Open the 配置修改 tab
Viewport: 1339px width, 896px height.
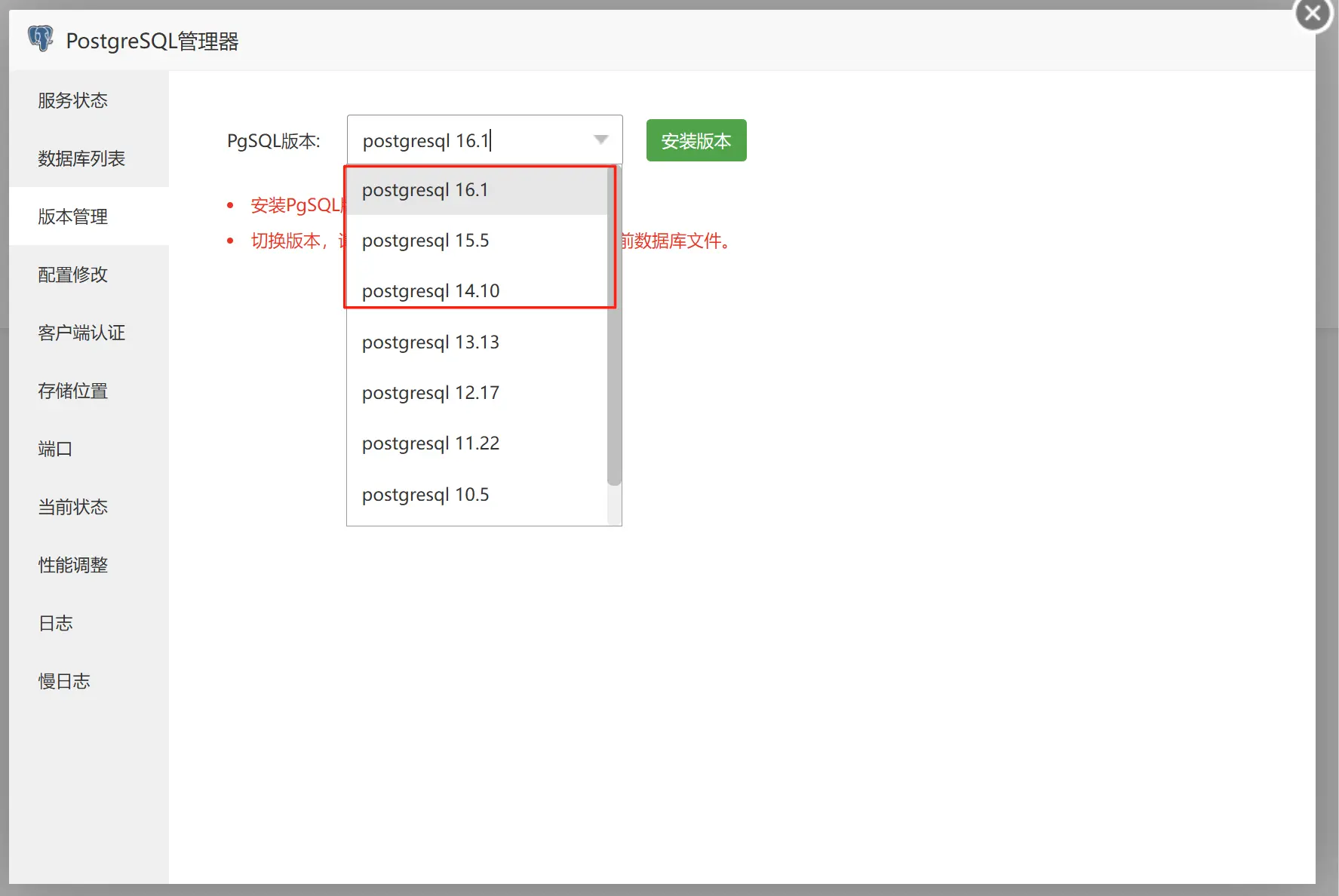[x=89, y=275]
